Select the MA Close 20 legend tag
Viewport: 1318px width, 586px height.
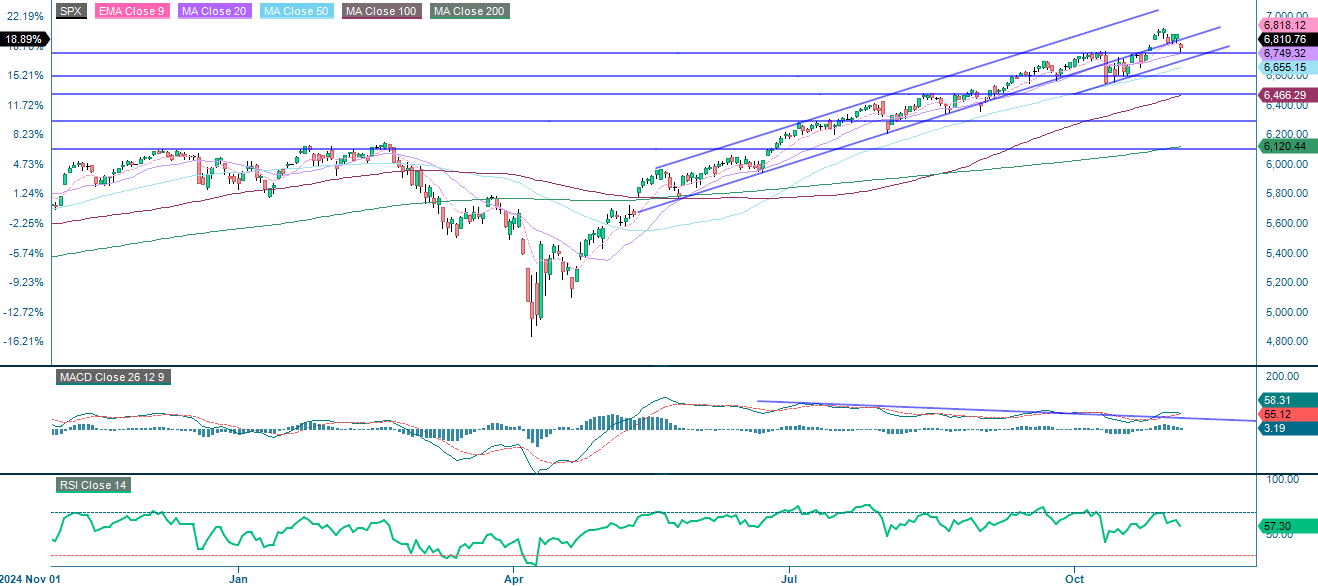point(212,11)
